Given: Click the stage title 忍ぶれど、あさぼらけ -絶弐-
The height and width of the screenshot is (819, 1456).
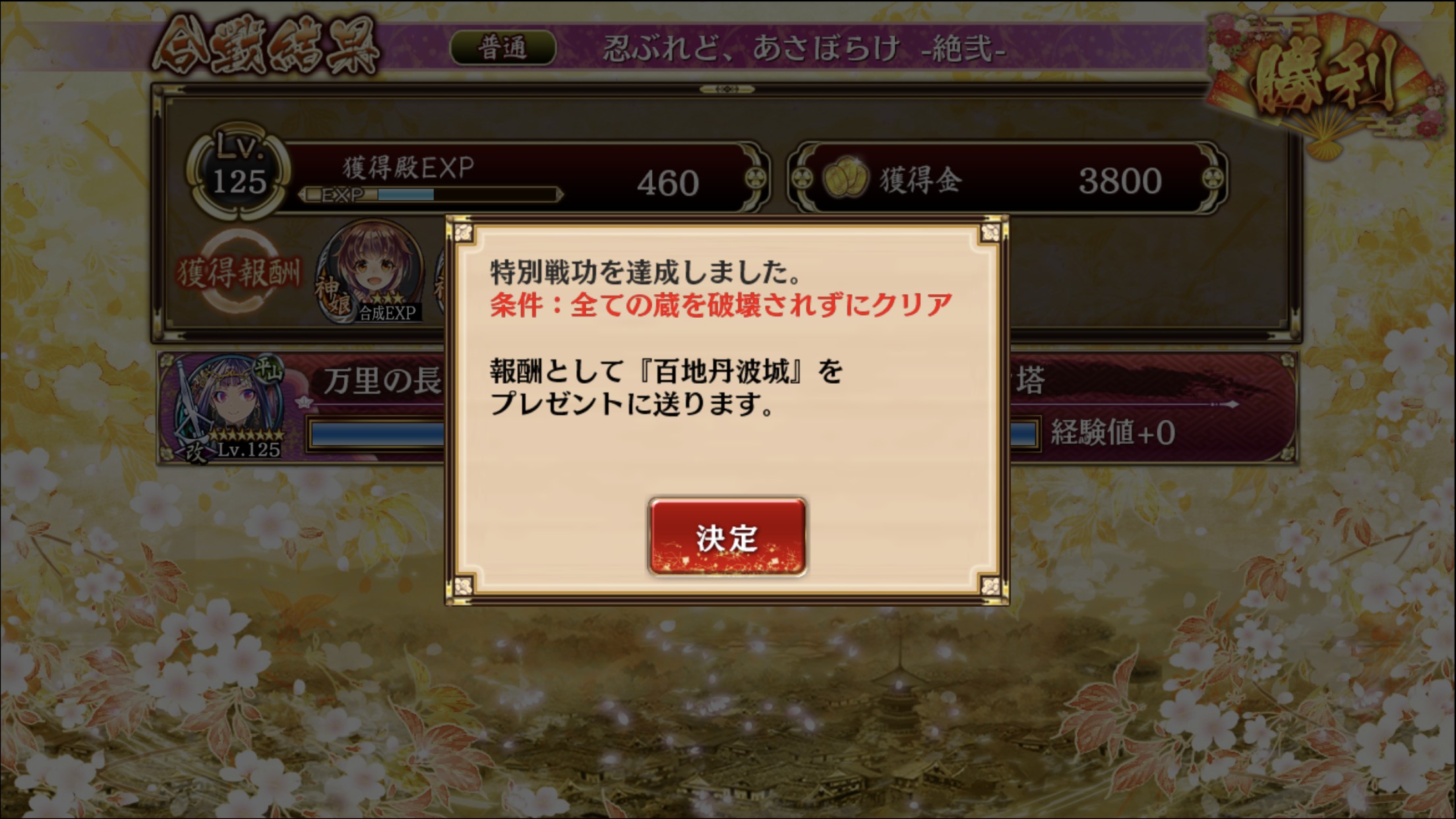Looking at the screenshot, I should [804, 49].
